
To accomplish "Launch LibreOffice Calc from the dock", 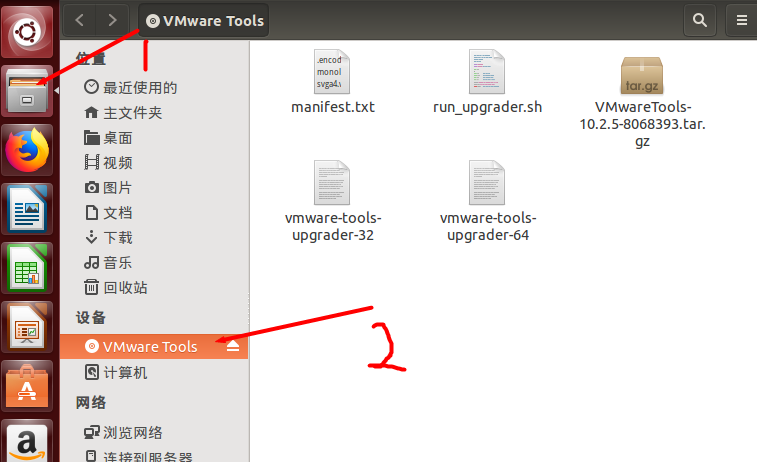I will (27, 268).
